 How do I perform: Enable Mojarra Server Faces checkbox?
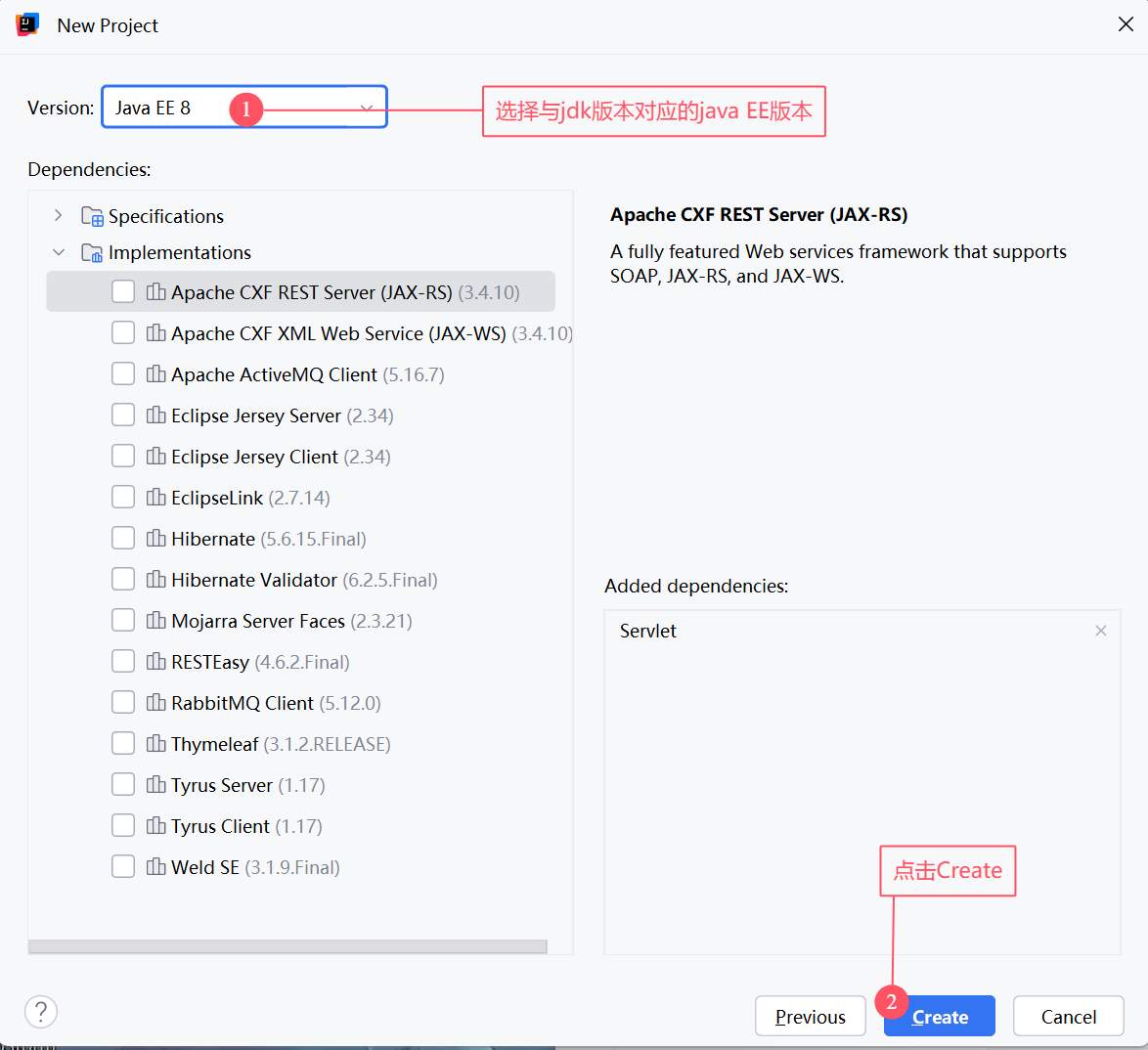click(x=123, y=620)
